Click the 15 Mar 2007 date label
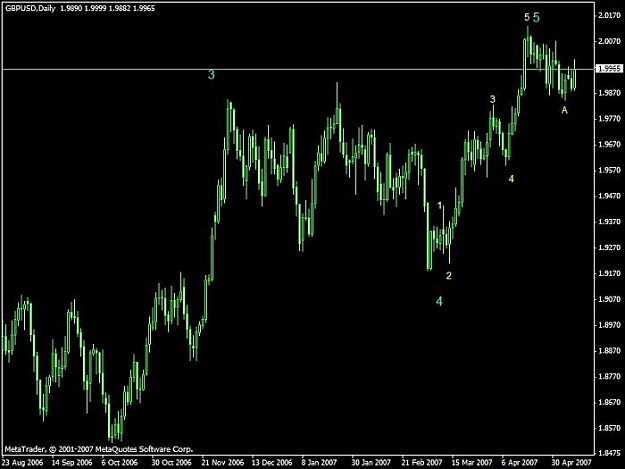The image size is (625, 469). pos(472,463)
